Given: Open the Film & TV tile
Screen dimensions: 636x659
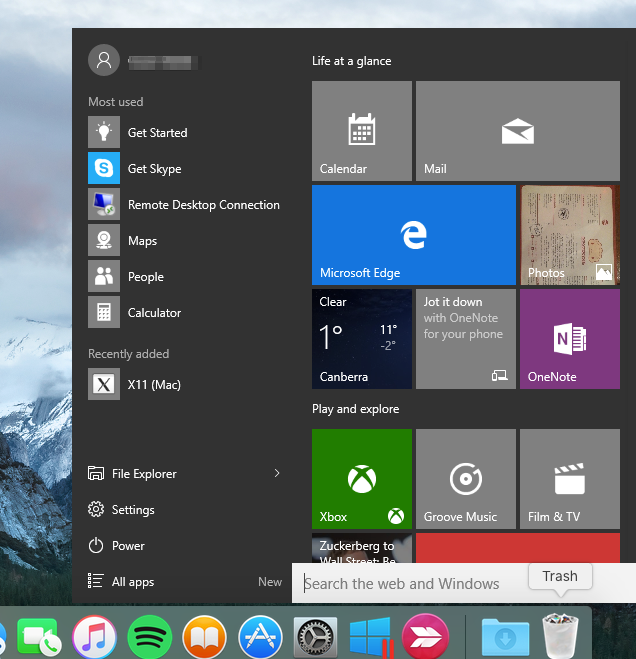Looking at the screenshot, I should 570,479.
